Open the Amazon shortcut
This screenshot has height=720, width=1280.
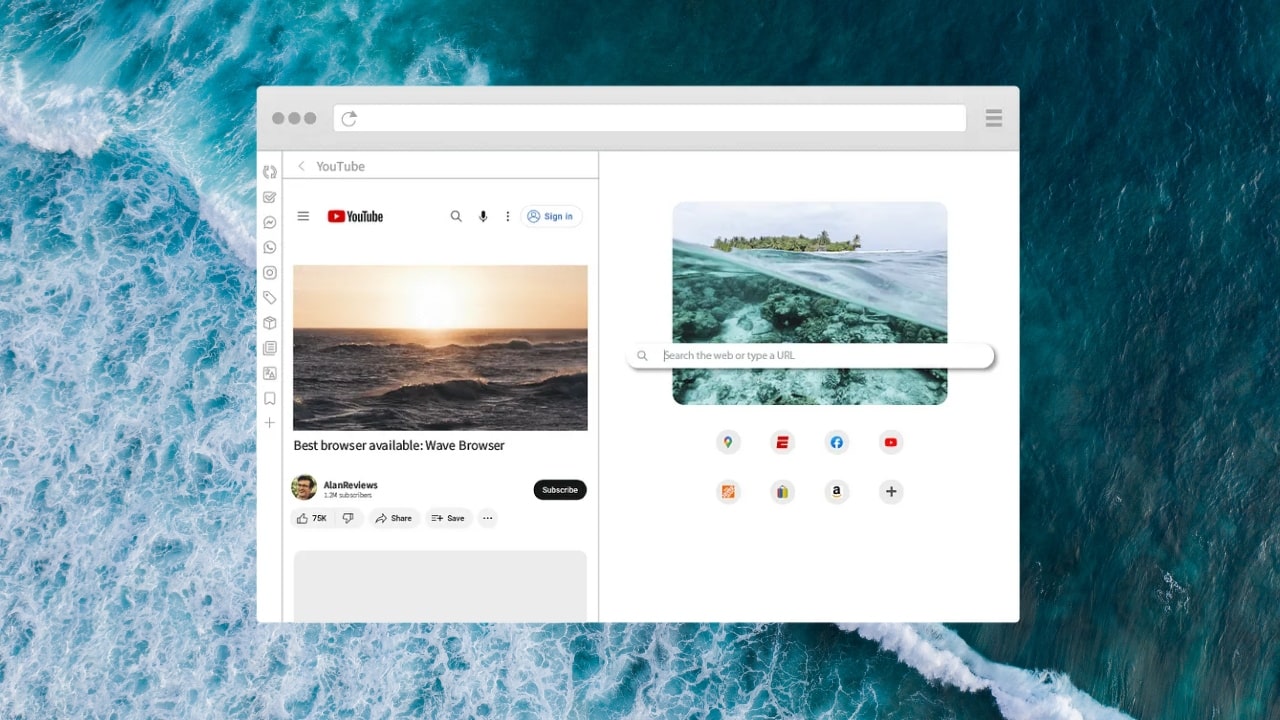[x=837, y=491]
